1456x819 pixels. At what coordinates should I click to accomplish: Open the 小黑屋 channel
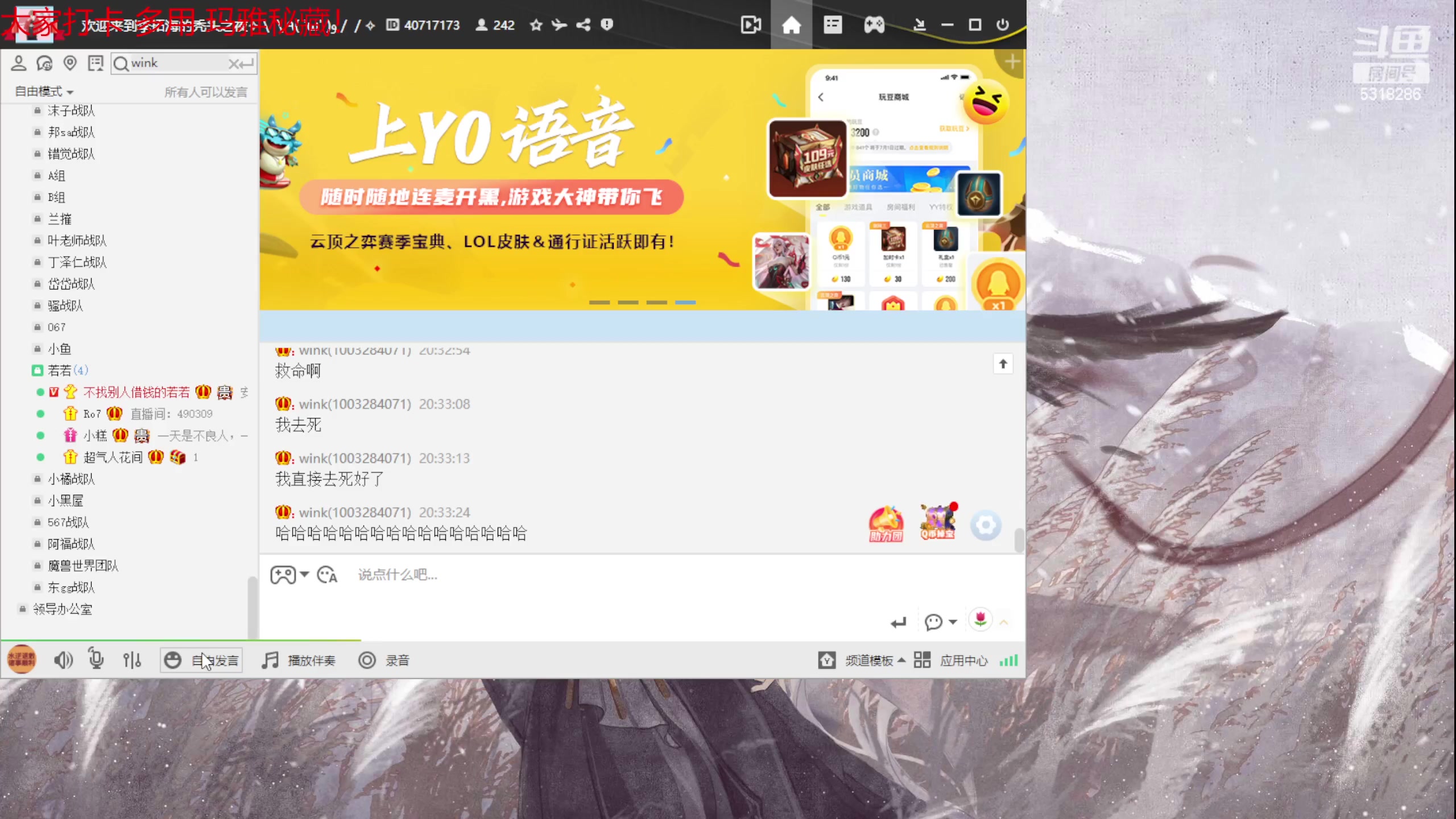coord(65,500)
